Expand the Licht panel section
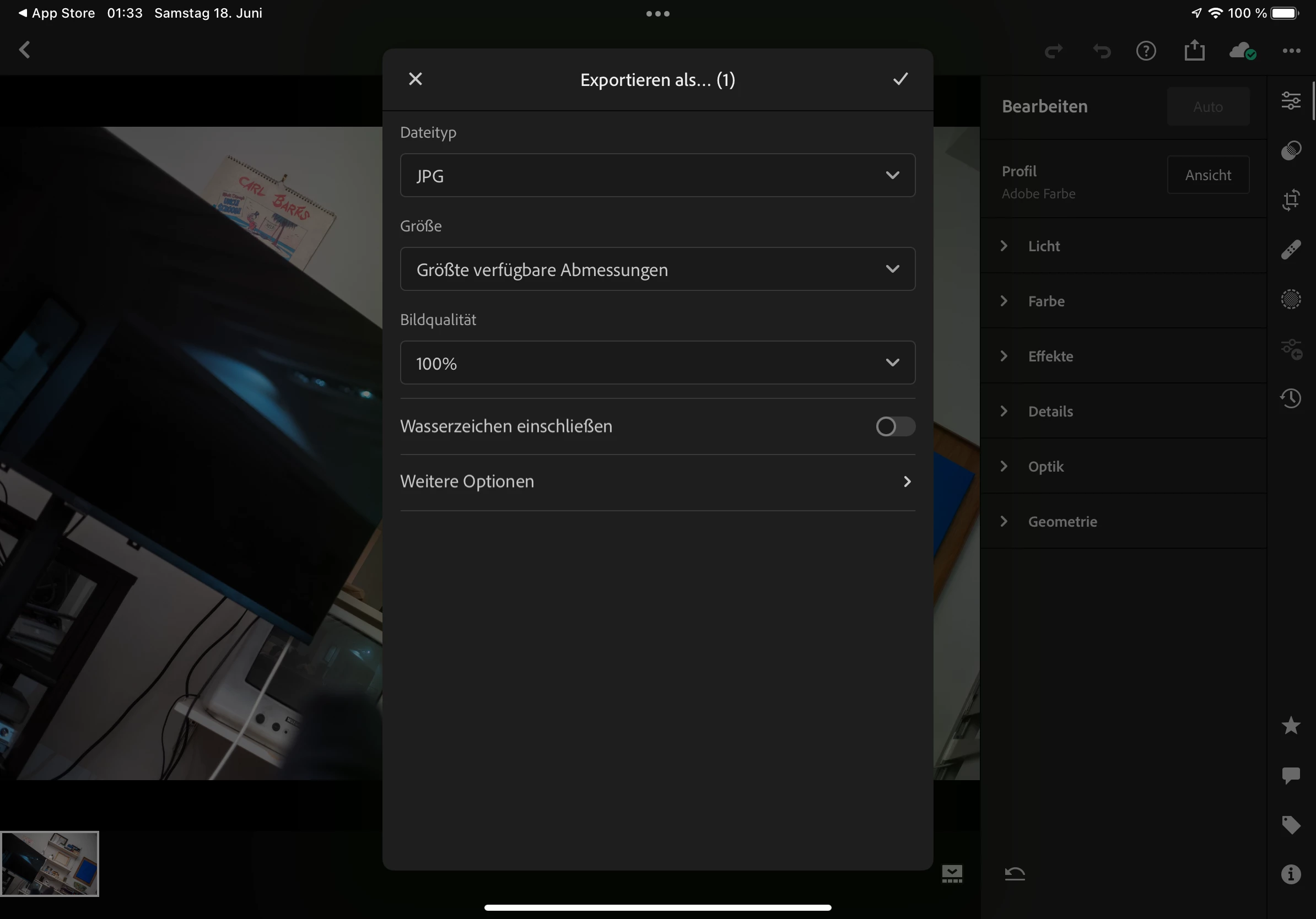Viewport: 1316px width, 919px height. (x=1043, y=246)
